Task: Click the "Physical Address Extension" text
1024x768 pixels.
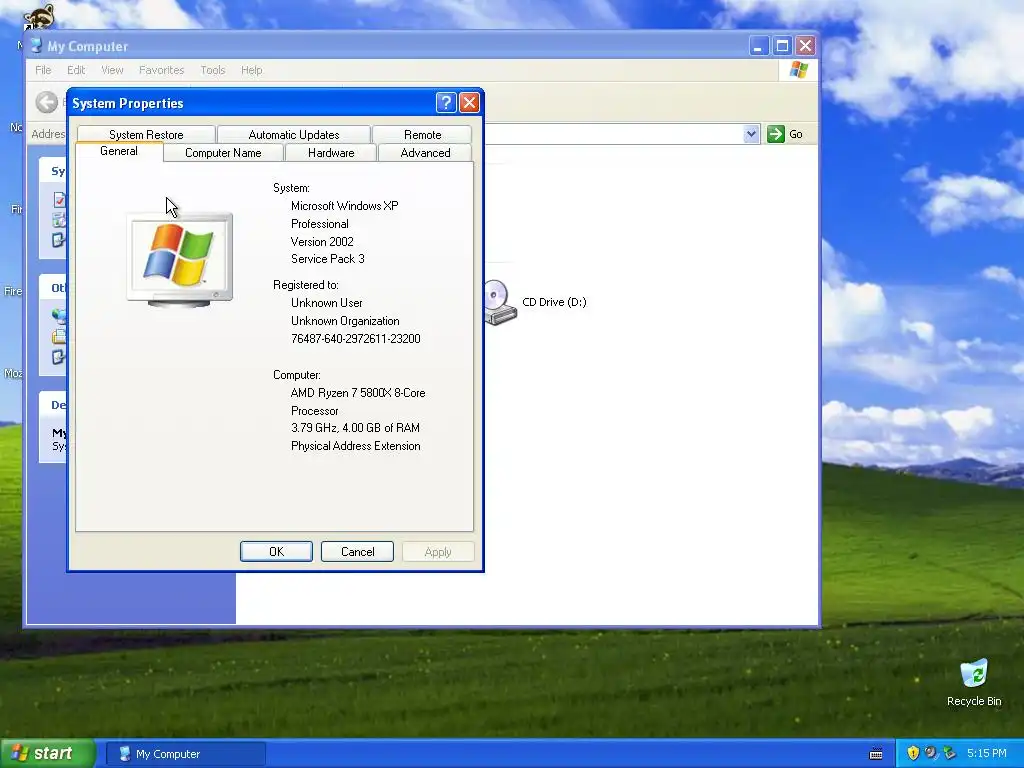Action: click(355, 446)
